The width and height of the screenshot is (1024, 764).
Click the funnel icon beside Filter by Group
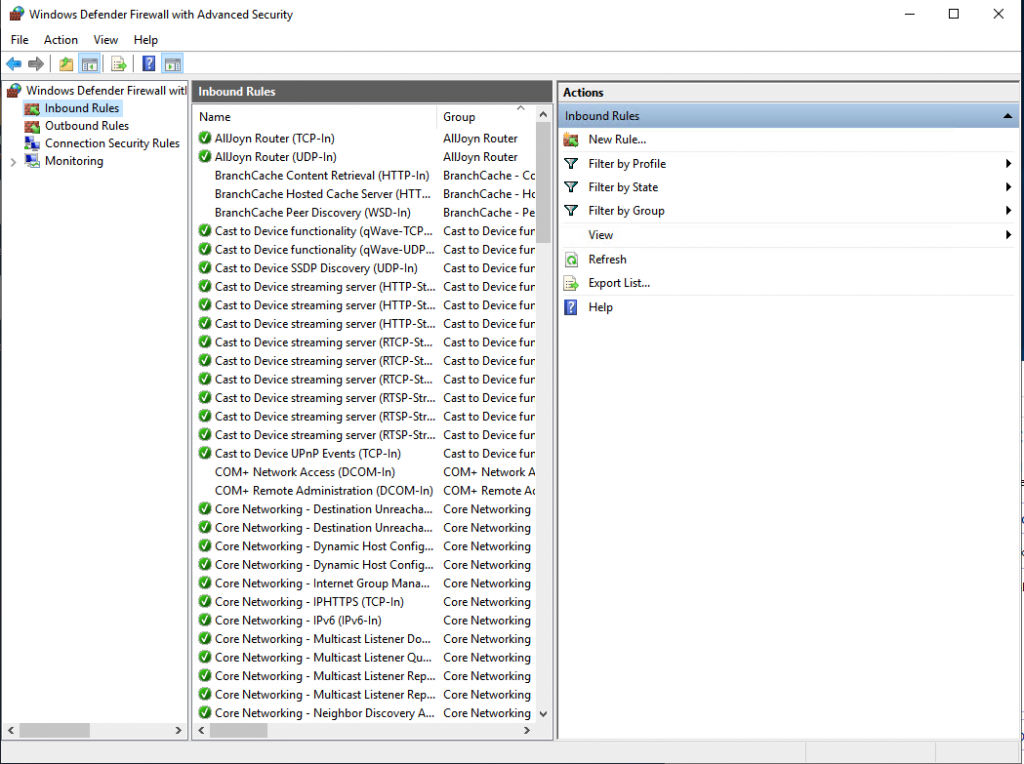pos(571,210)
